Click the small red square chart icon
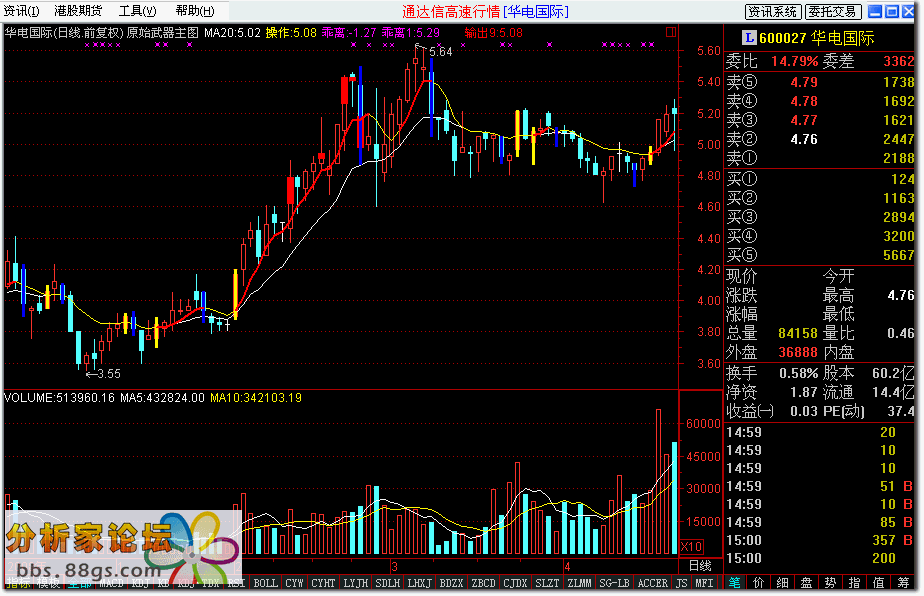 (x=671, y=32)
